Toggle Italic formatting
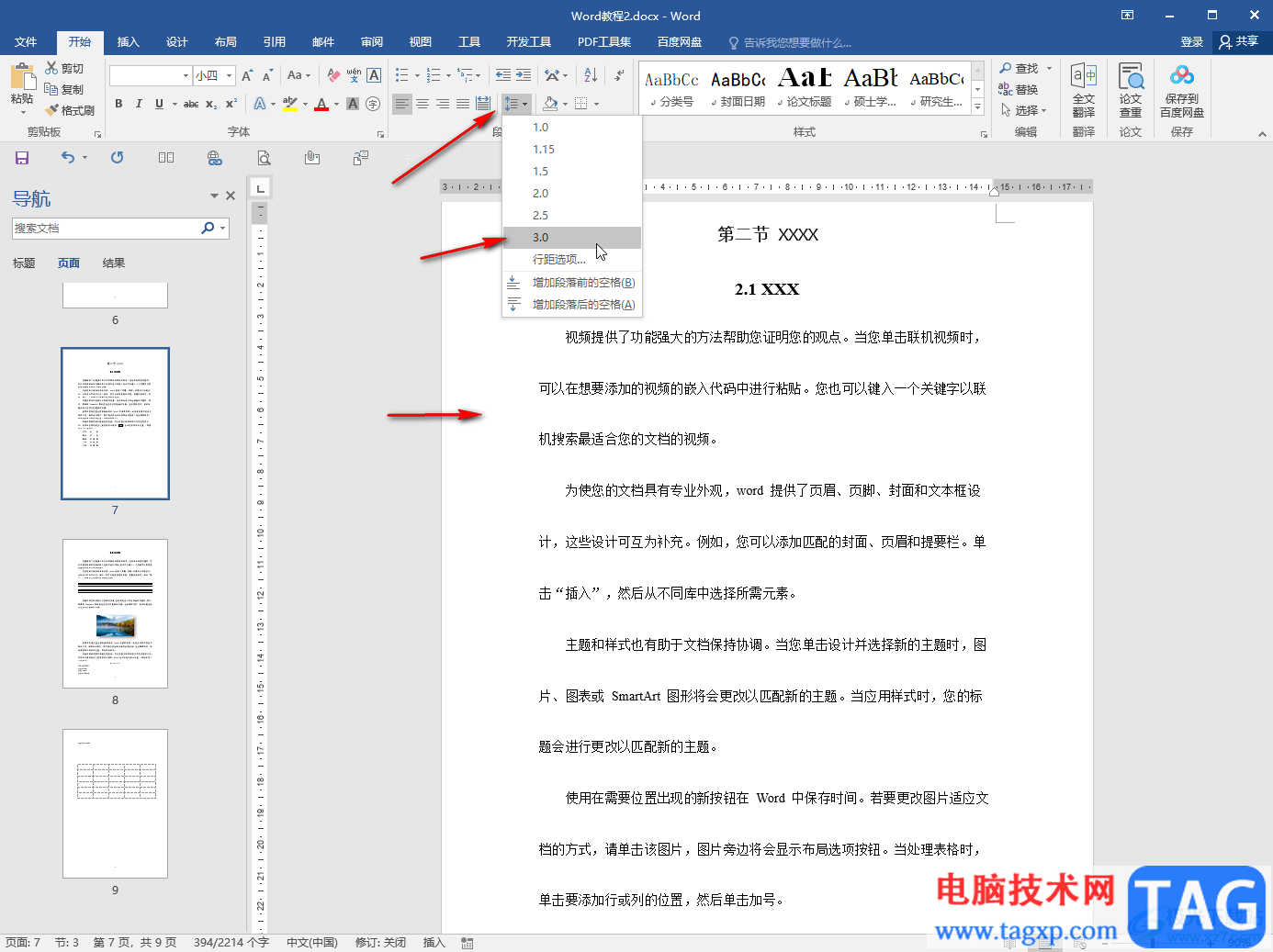The height and width of the screenshot is (952, 1273). (139, 104)
